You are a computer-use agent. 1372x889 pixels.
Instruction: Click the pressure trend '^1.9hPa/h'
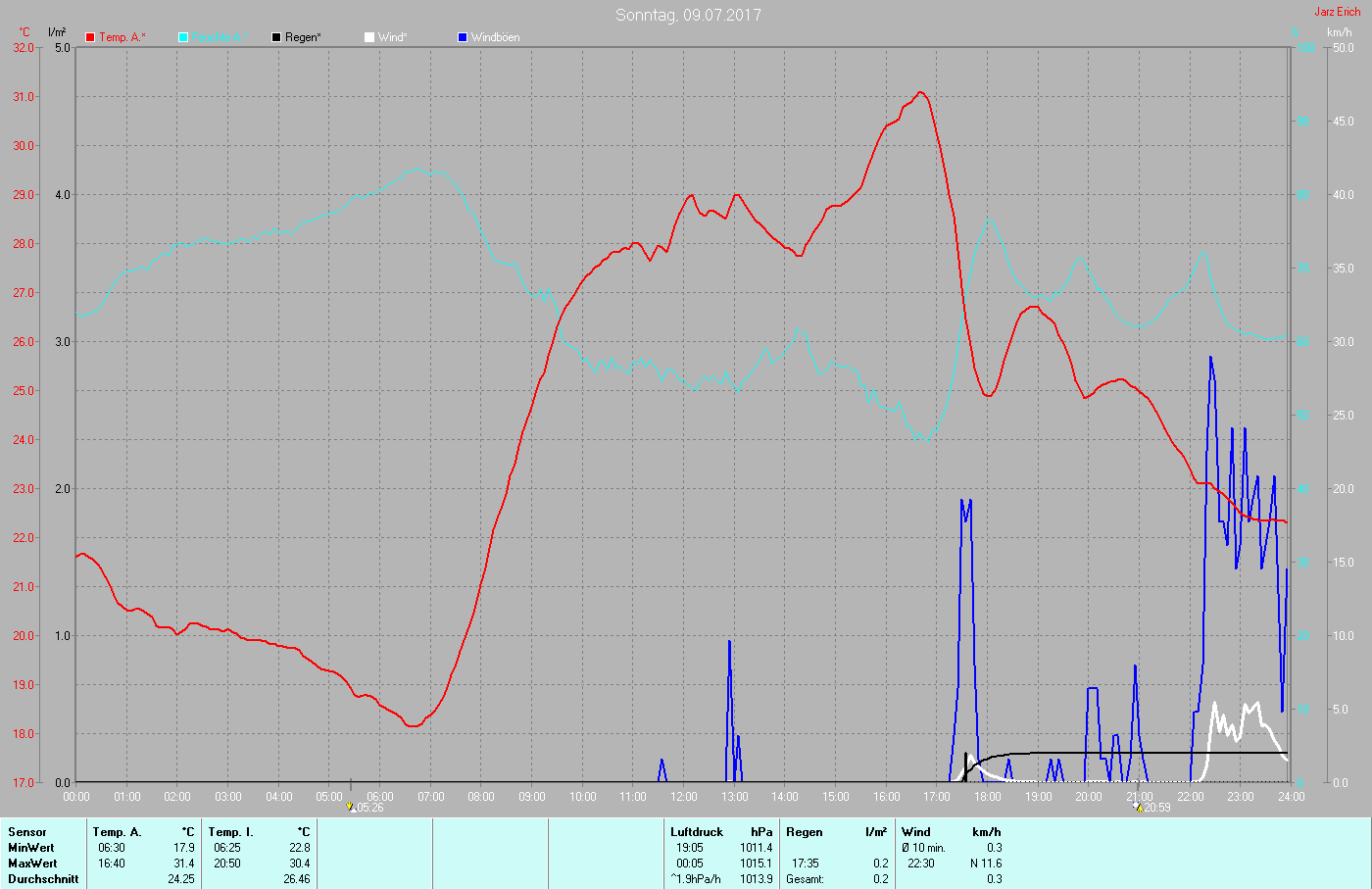point(696,879)
